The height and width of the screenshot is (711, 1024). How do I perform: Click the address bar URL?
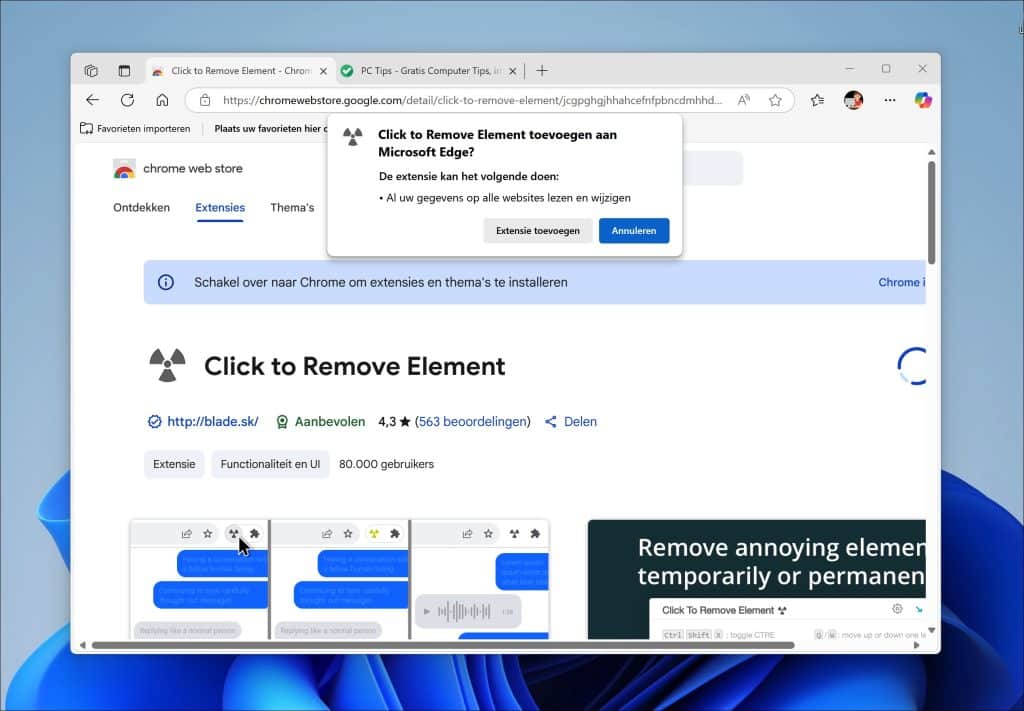pos(472,101)
